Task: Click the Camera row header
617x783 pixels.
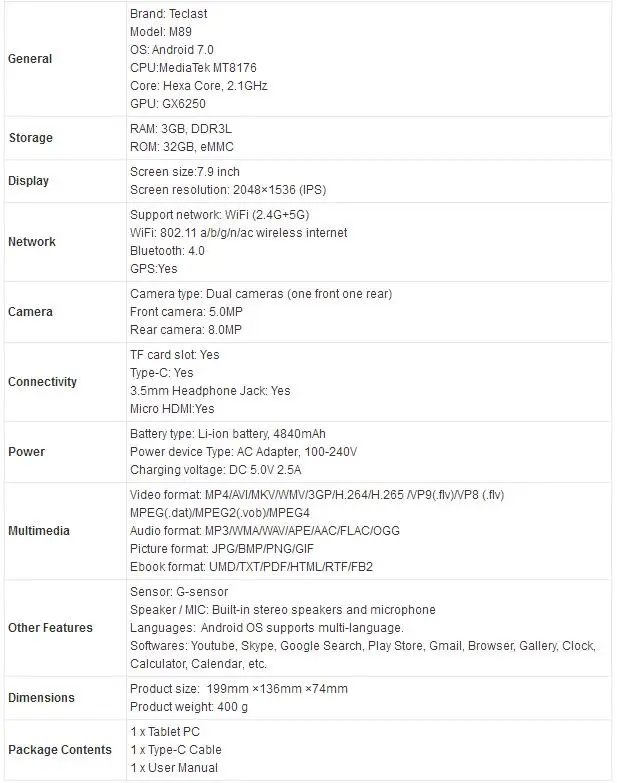Action: (x=30, y=312)
